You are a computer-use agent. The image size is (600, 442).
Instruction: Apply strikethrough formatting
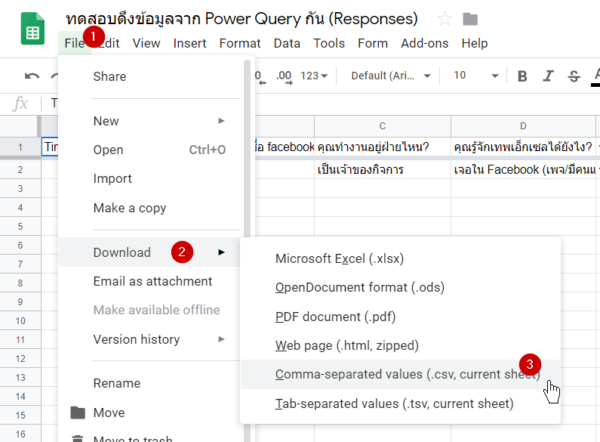(x=574, y=76)
